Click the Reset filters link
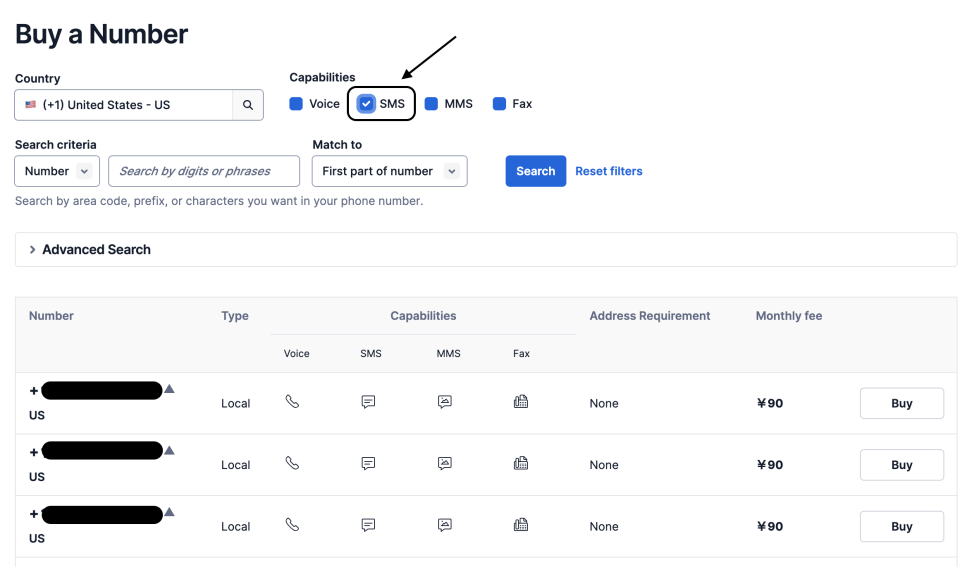Image resolution: width=960 pixels, height=567 pixels. (x=608, y=171)
